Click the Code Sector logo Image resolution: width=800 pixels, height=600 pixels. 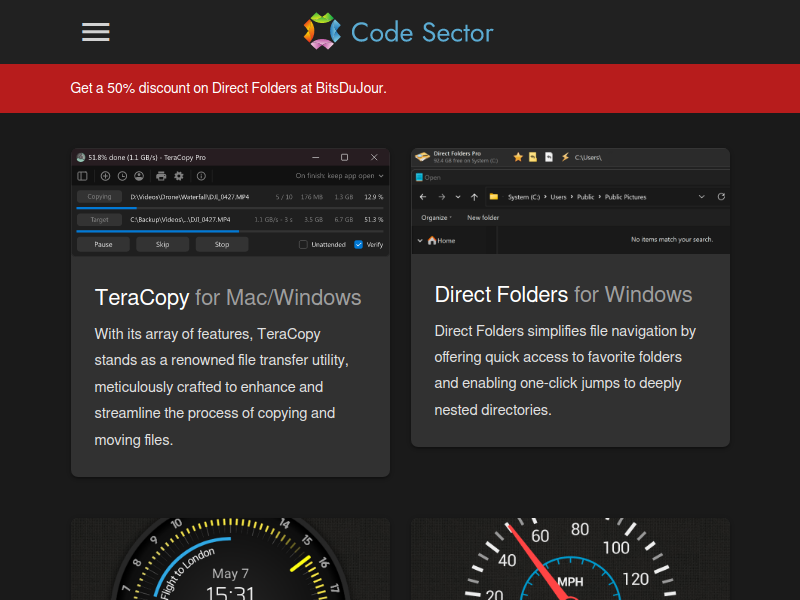(399, 32)
